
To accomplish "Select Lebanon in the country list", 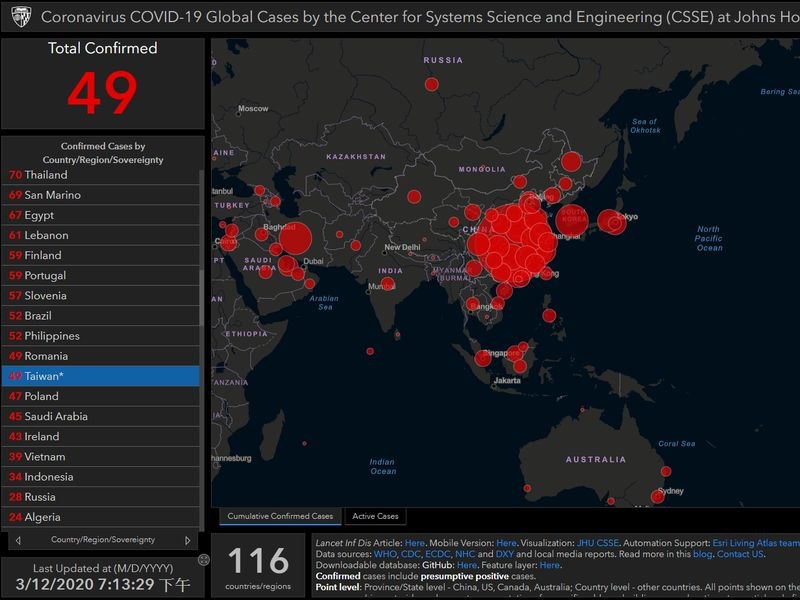I will pyautogui.click(x=101, y=235).
